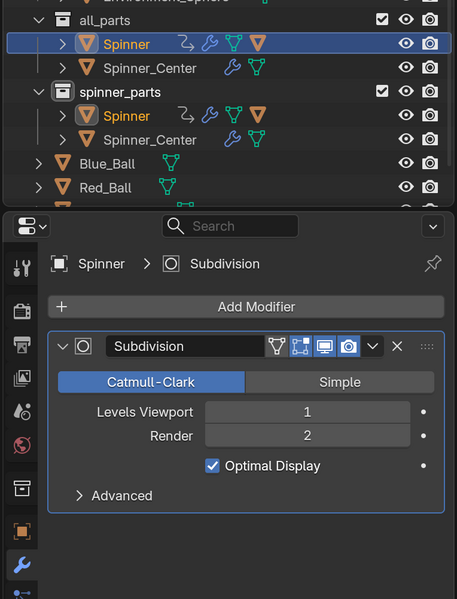Toggle Subdivision modifier viewport display monitor icon
Screen dimensions: 457x599
click(x=325, y=346)
